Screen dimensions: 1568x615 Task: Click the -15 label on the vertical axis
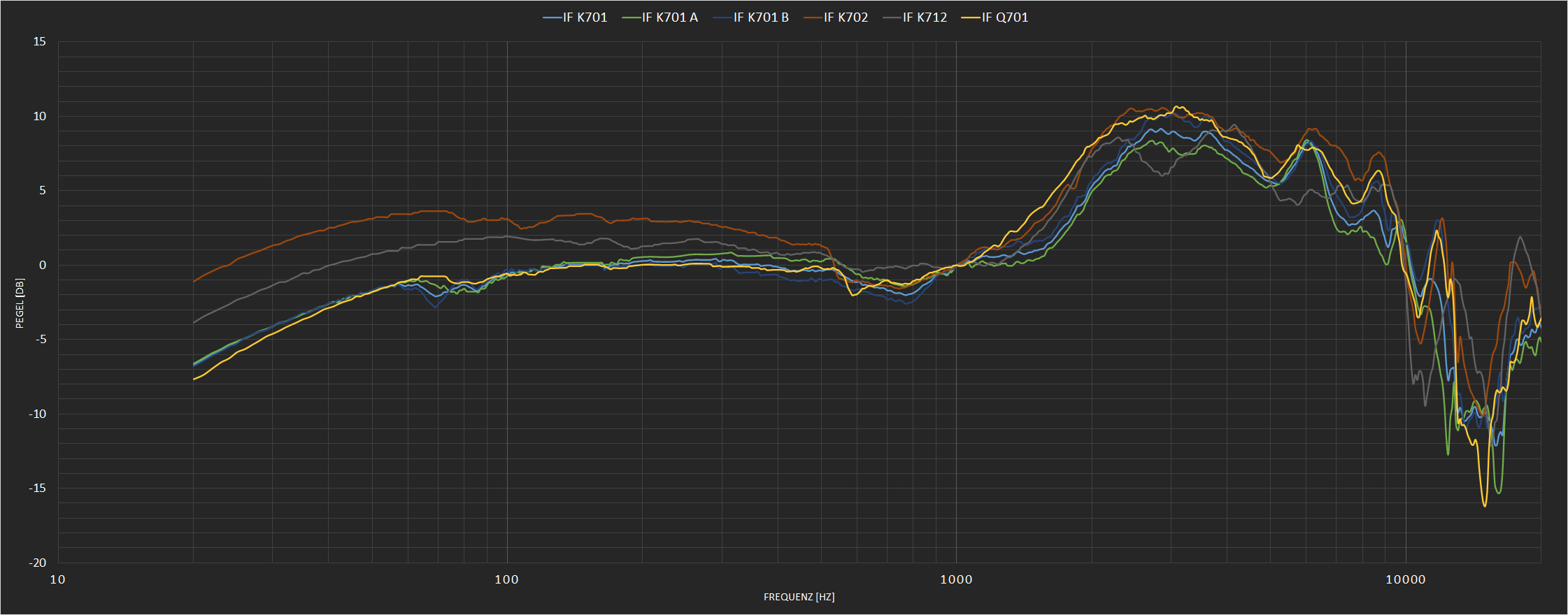click(37, 488)
